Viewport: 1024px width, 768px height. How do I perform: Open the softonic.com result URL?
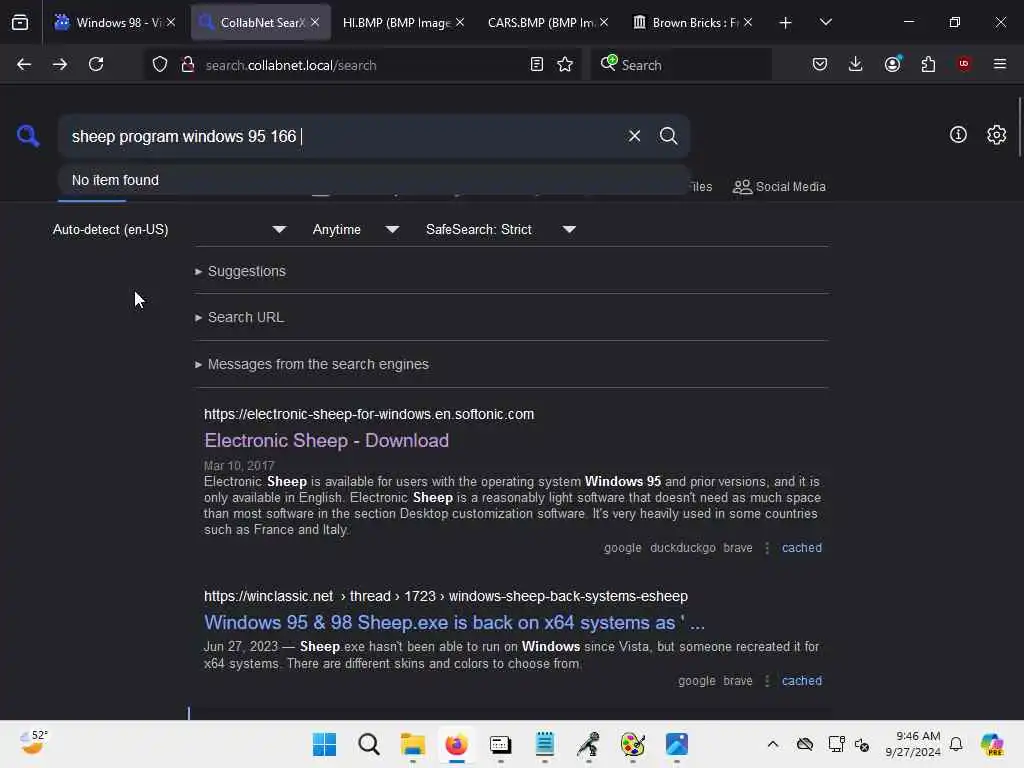point(369,415)
